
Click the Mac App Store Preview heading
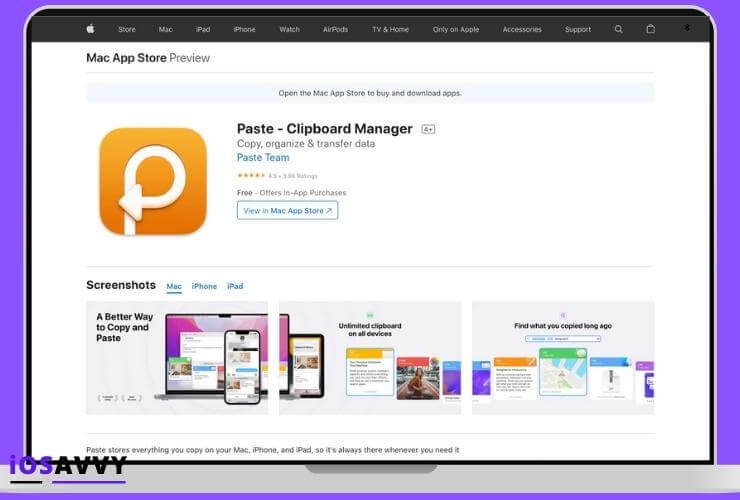coord(148,58)
